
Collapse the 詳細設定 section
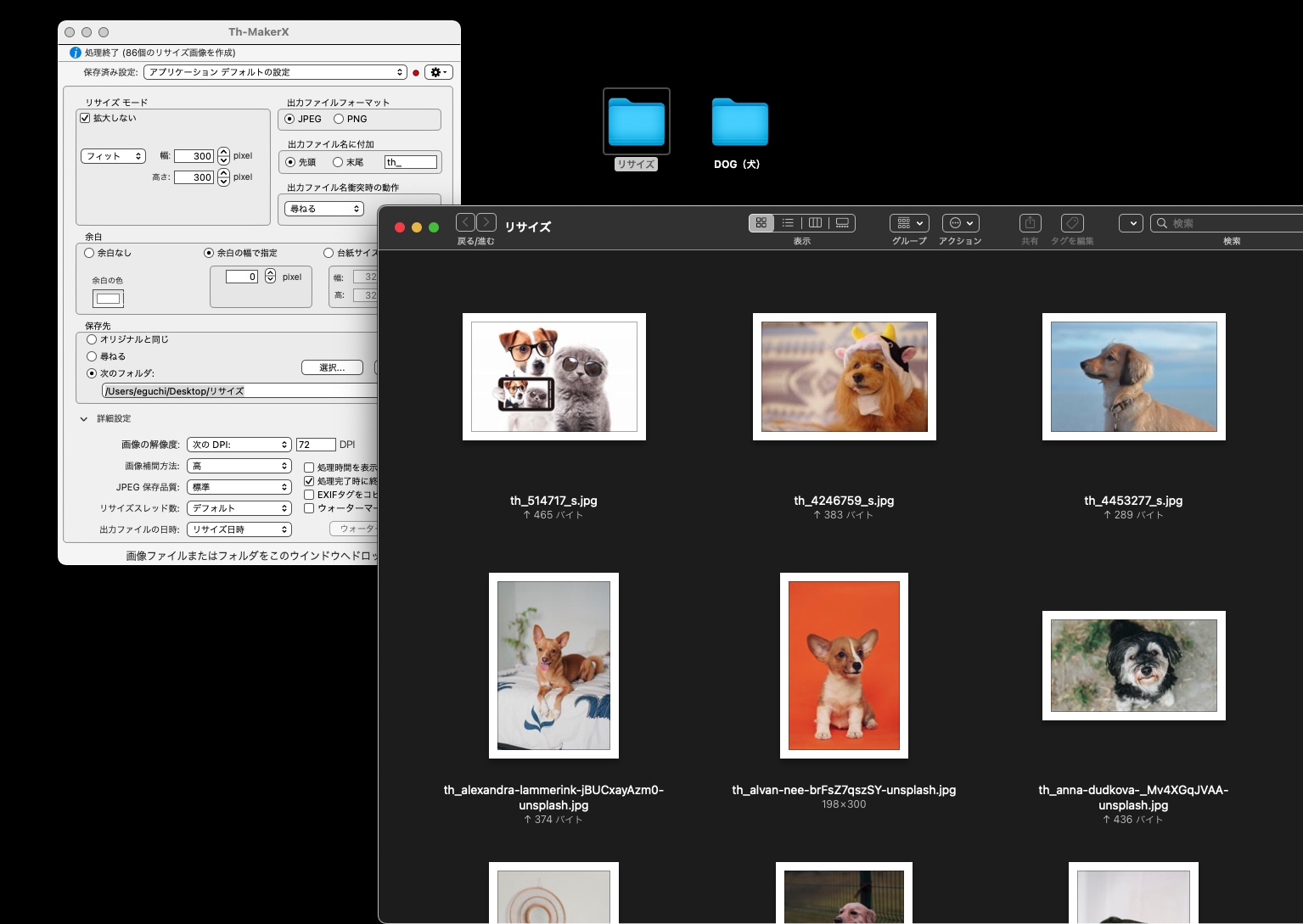point(84,419)
